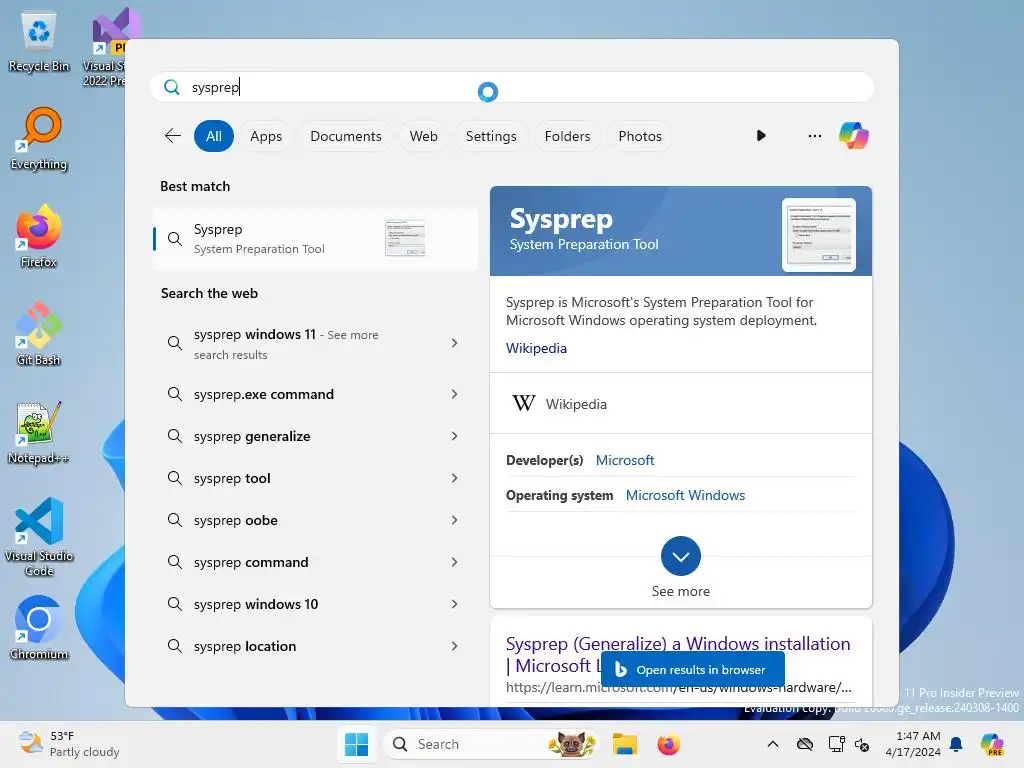Expand arrow for sysprep windows 11
1024x768 pixels.
[455, 343]
